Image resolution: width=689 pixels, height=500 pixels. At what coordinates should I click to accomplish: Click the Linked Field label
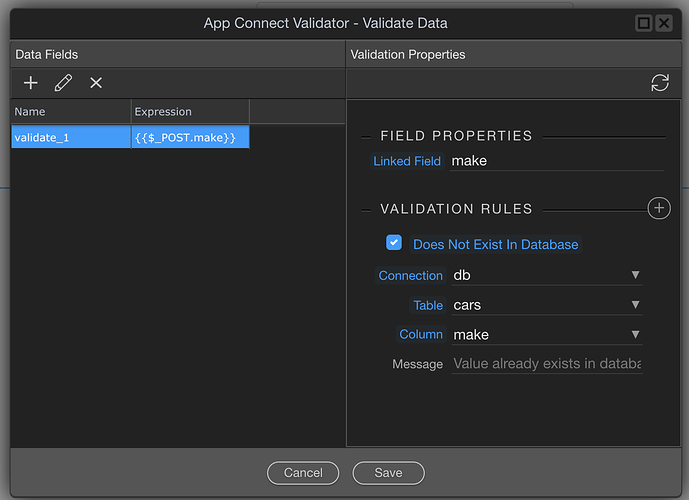tap(407, 161)
